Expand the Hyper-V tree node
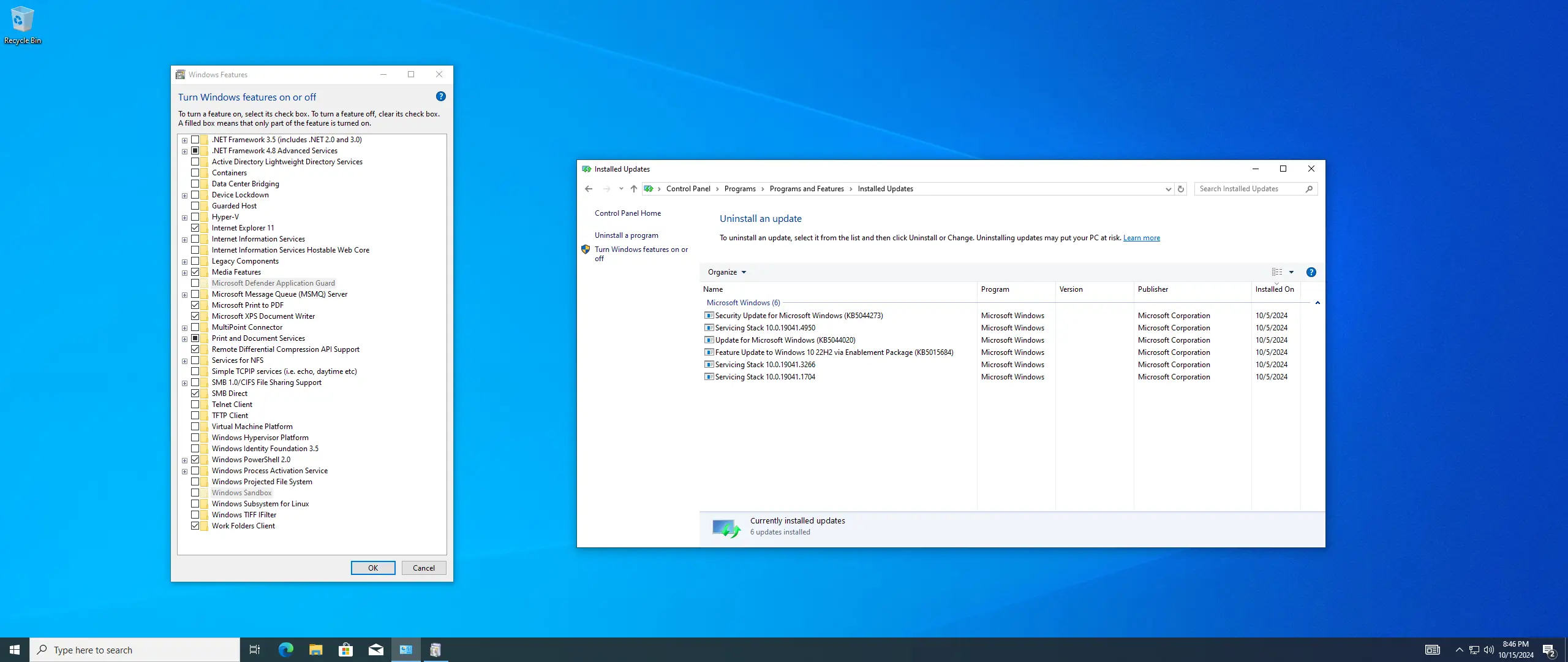Screen dimensions: 1568x662 coord(184,218)
